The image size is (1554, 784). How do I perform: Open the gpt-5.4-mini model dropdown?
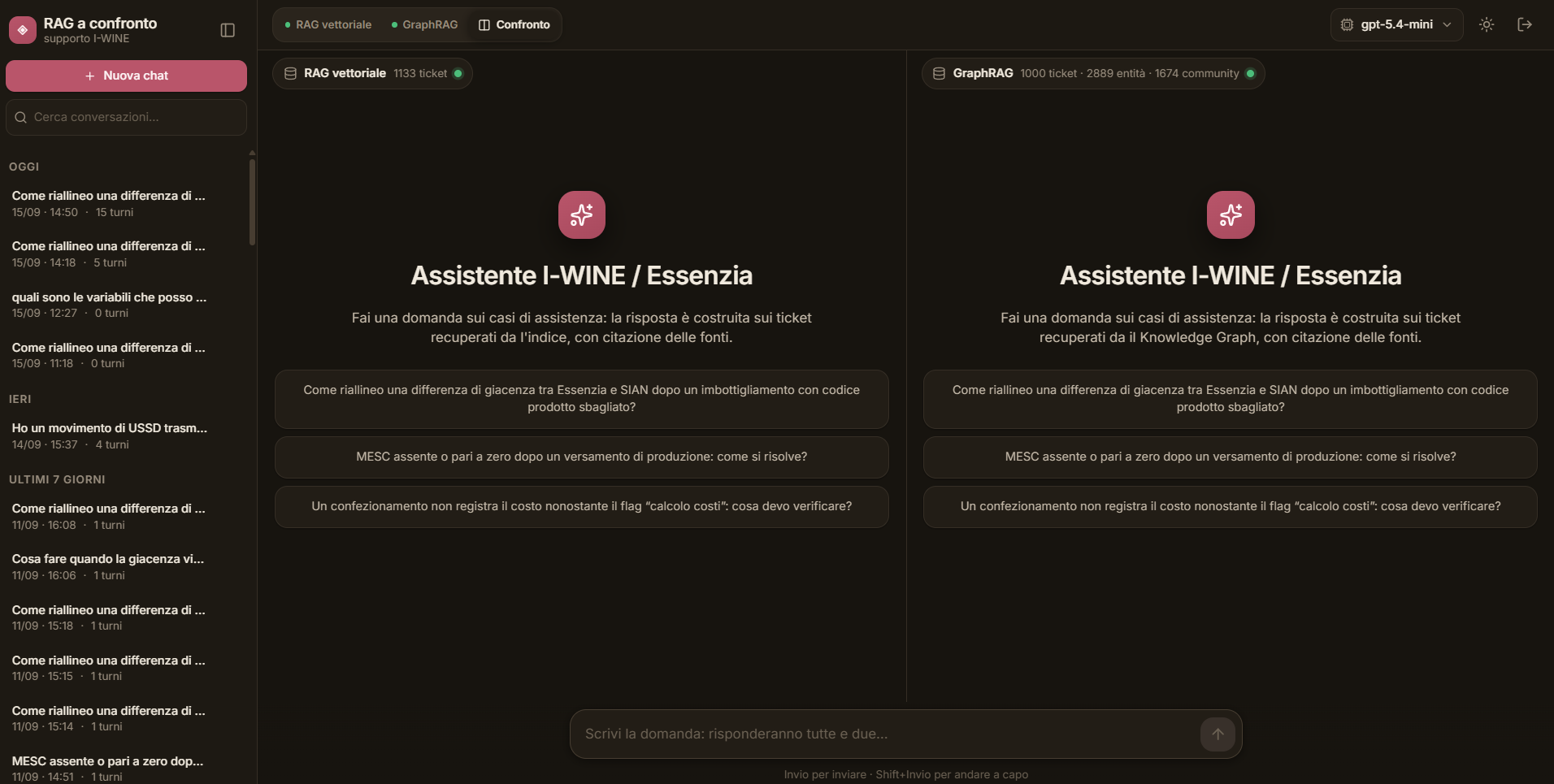tap(1396, 24)
